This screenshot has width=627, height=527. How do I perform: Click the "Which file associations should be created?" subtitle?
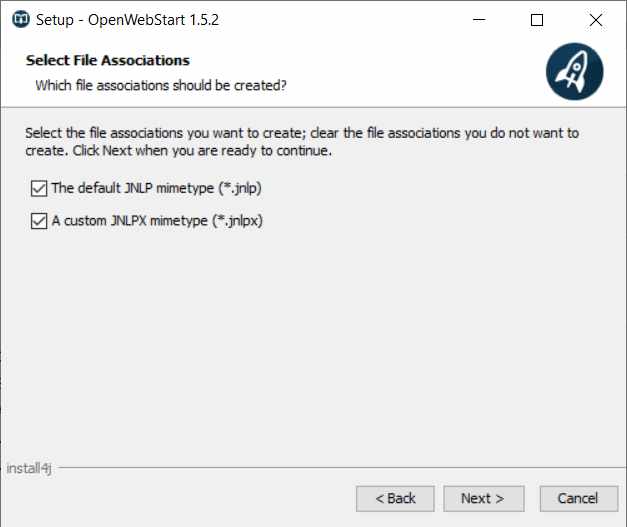pos(161,86)
